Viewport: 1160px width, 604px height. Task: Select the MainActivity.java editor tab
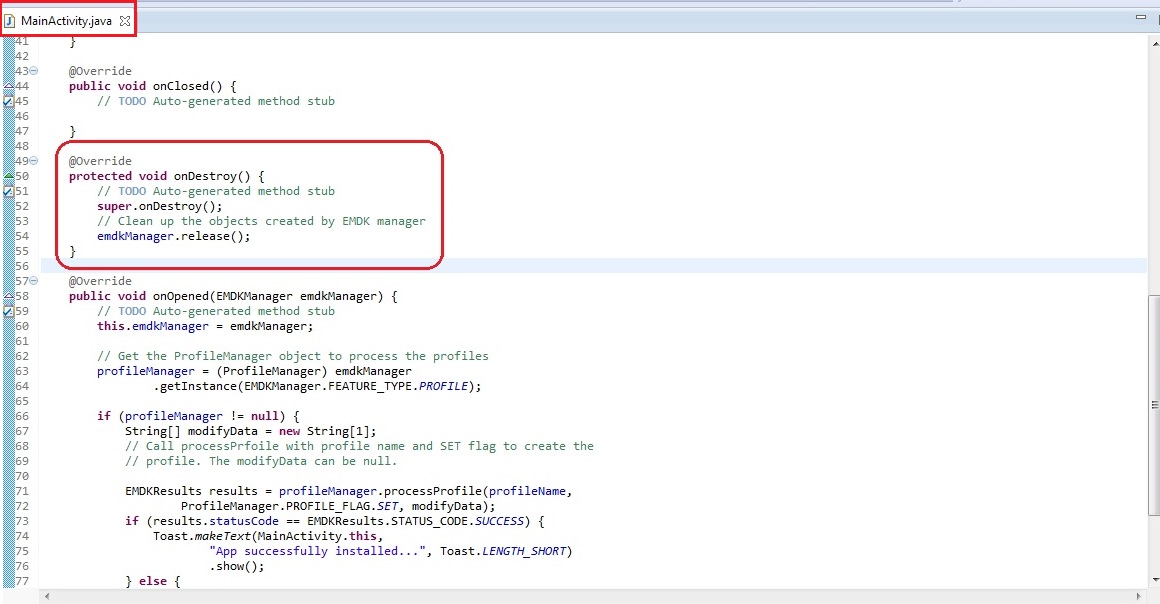[66, 20]
